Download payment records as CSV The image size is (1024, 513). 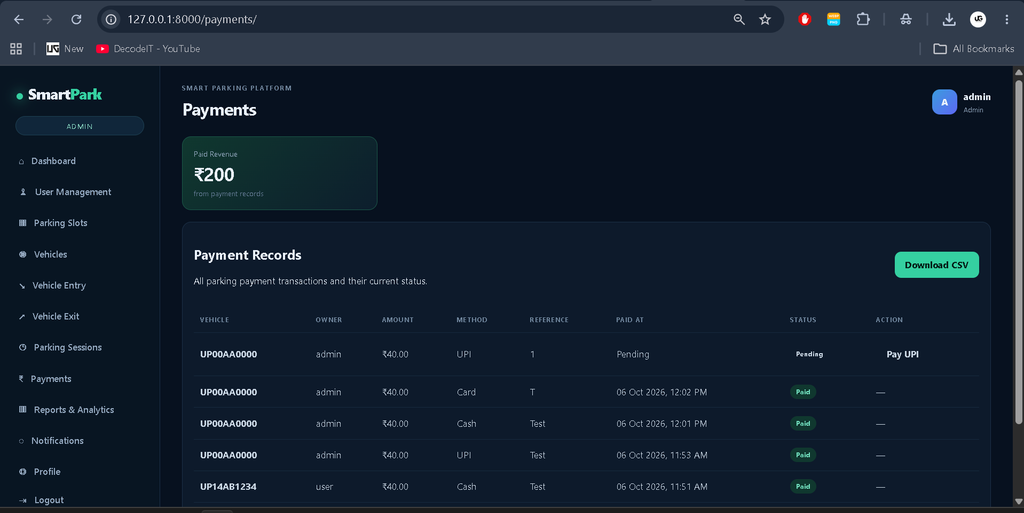pos(936,265)
